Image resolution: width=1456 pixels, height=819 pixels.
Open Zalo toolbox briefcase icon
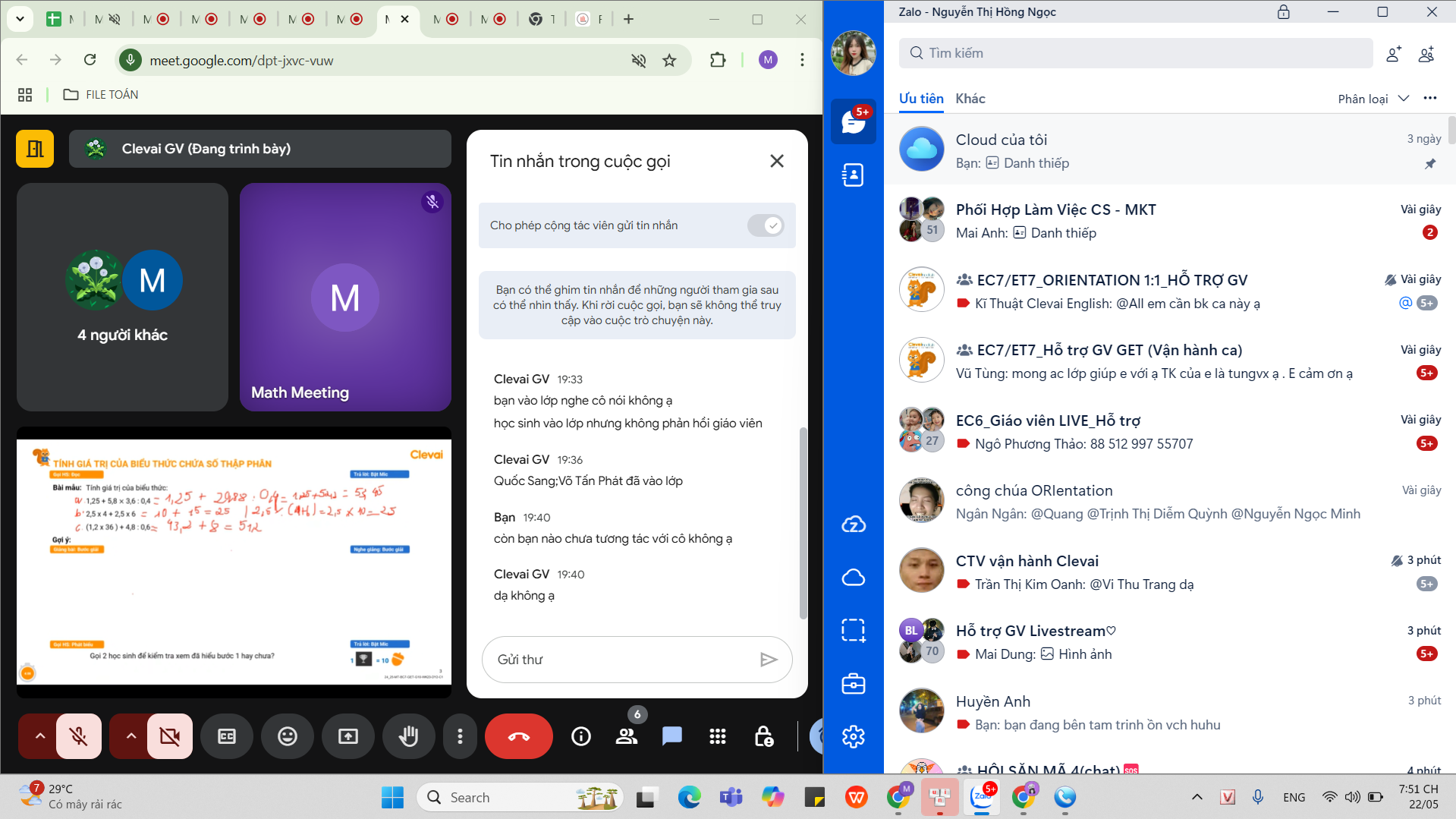(854, 684)
